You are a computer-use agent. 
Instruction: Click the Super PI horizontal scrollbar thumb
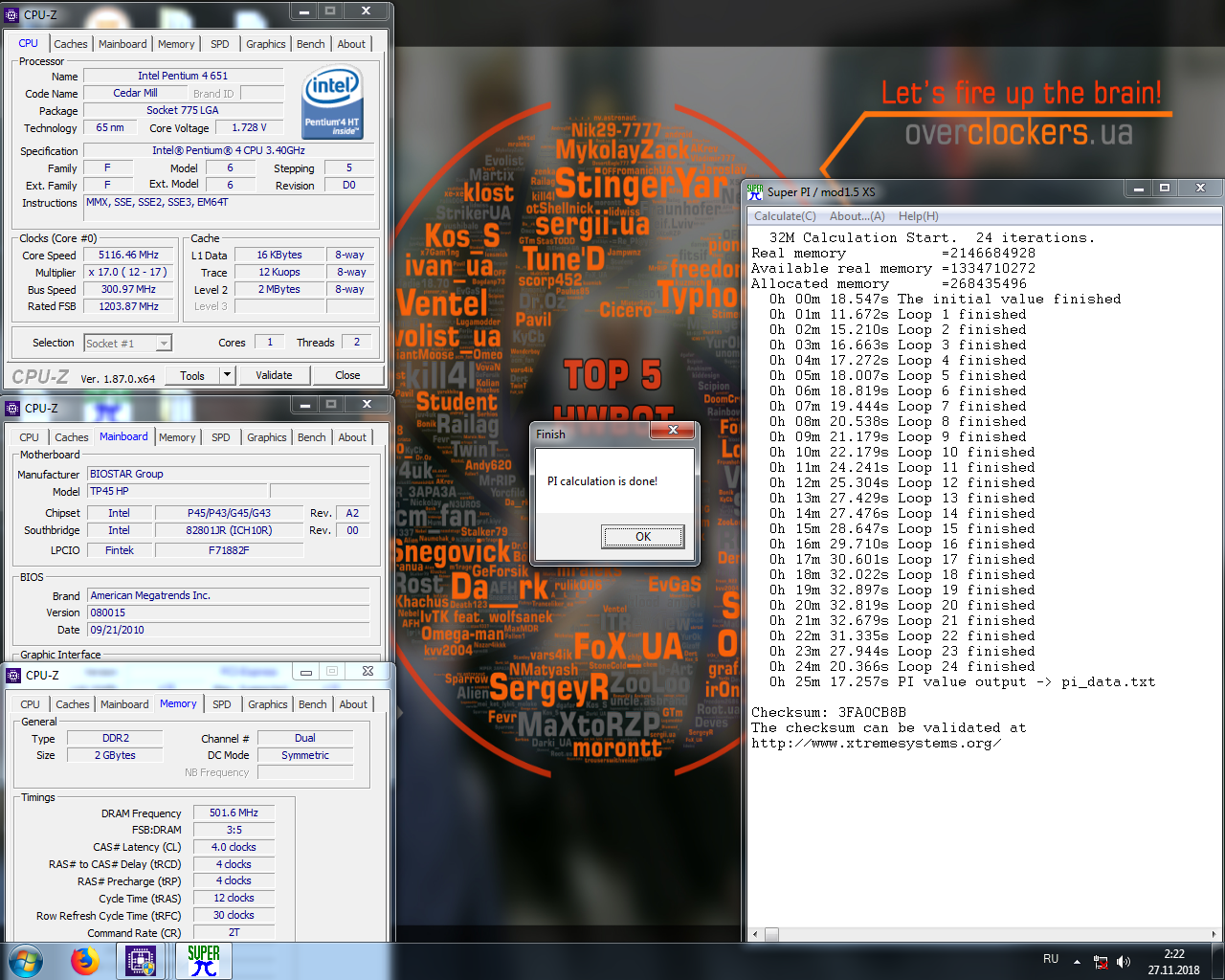[771, 934]
